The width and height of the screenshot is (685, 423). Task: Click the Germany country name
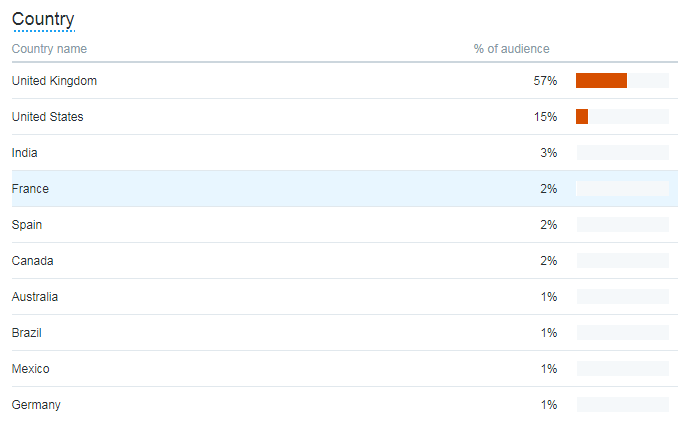click(36, 405)
